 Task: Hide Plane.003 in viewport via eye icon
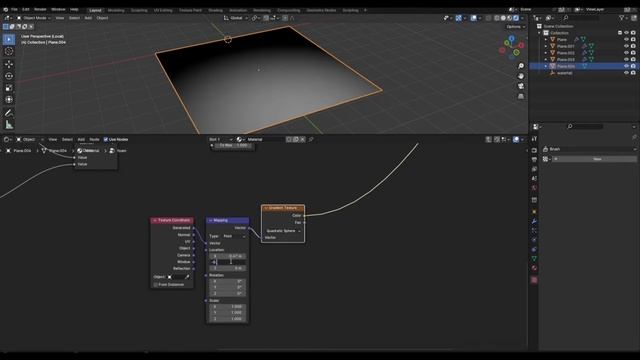click(626, 60)
